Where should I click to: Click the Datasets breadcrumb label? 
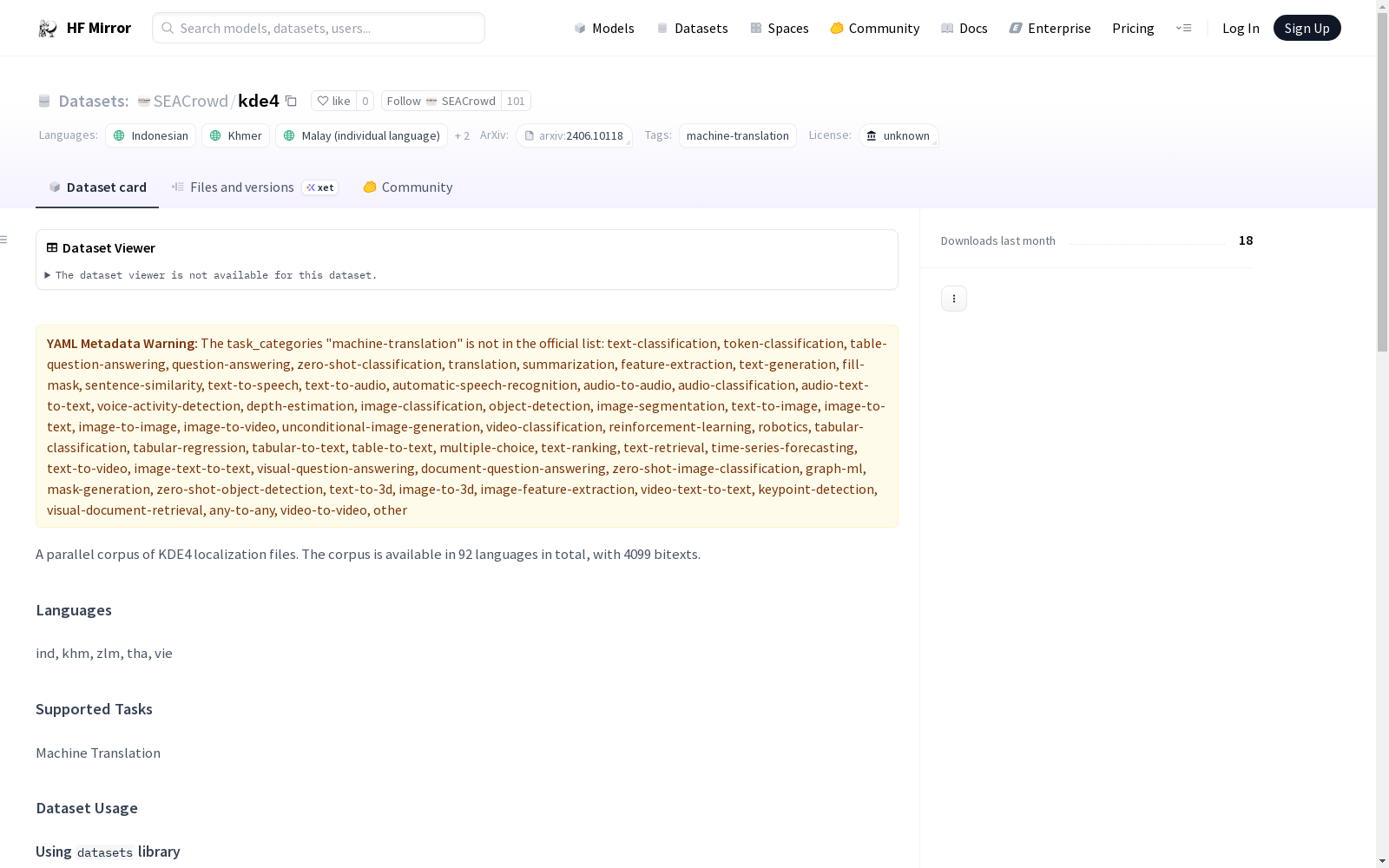(x=93, y=101)
